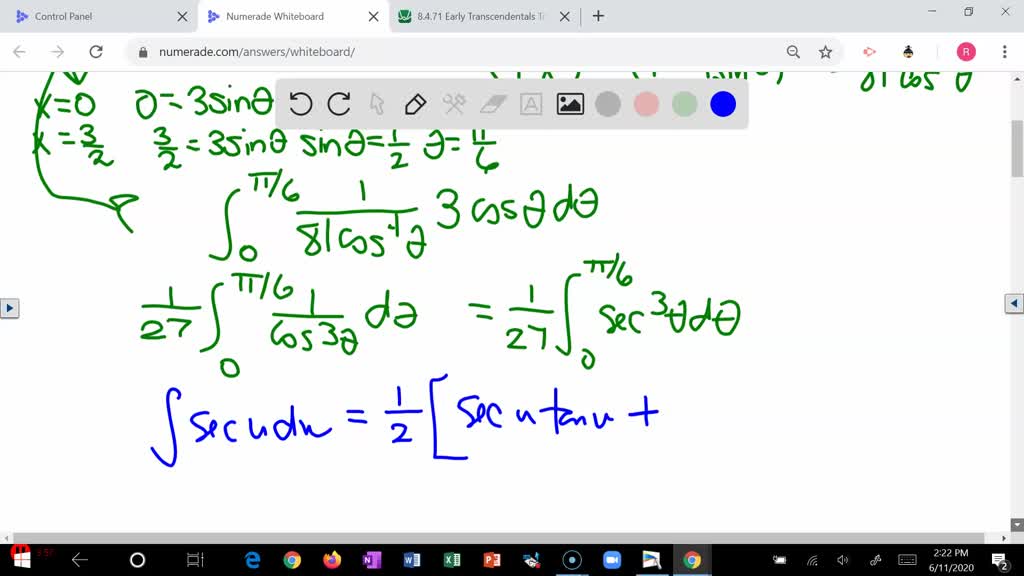The height and width of the screenshot is (576, 1024).
Task: Pick the green pen color
Action: click(684, 104)
